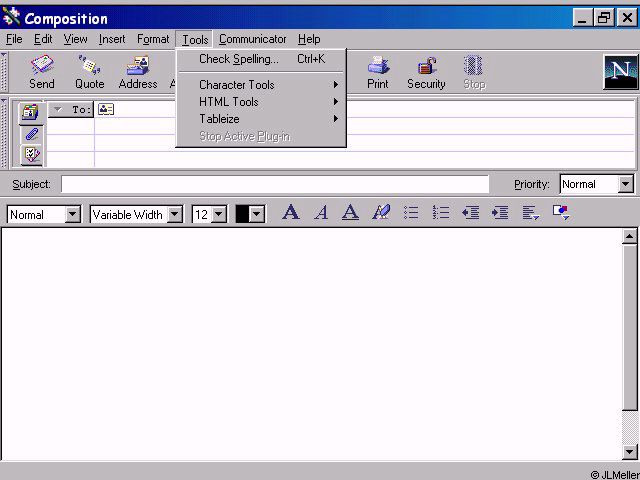The width and height of the screenshot is (640, 480).
Task: Click the Composition window title icon
Action: click(x=11, y=17)
